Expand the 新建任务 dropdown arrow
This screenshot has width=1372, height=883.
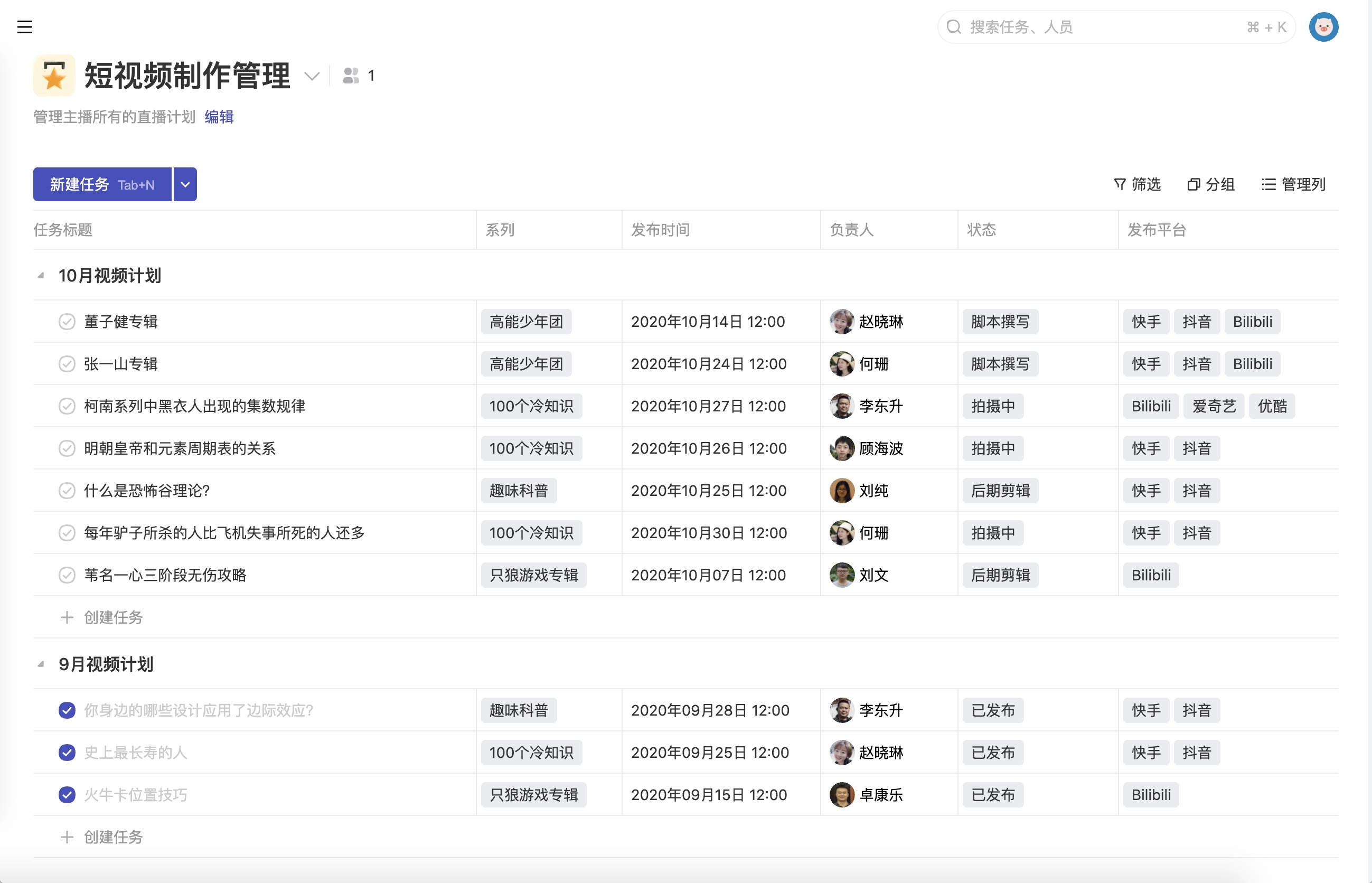pos(185,185)
